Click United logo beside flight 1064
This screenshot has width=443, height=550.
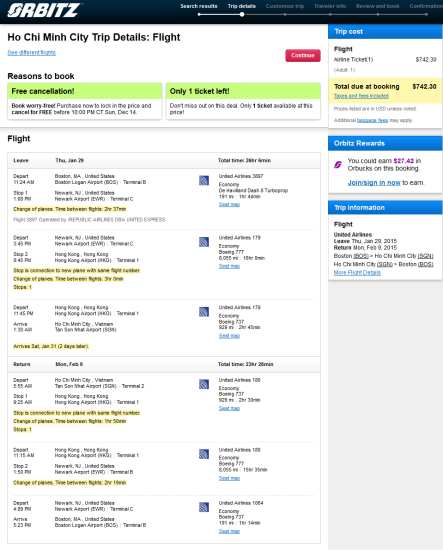(x=204, y=507)
